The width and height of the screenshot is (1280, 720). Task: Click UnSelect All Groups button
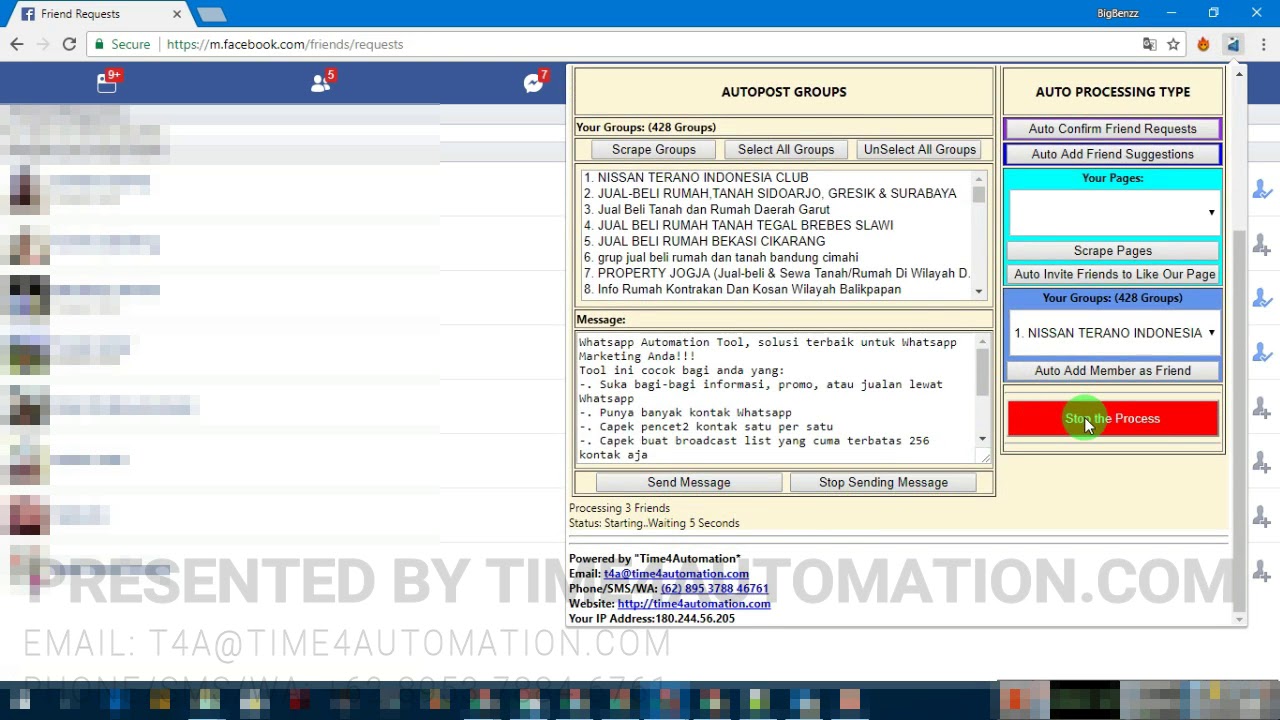pyautogui.click(x=920, y=150)
